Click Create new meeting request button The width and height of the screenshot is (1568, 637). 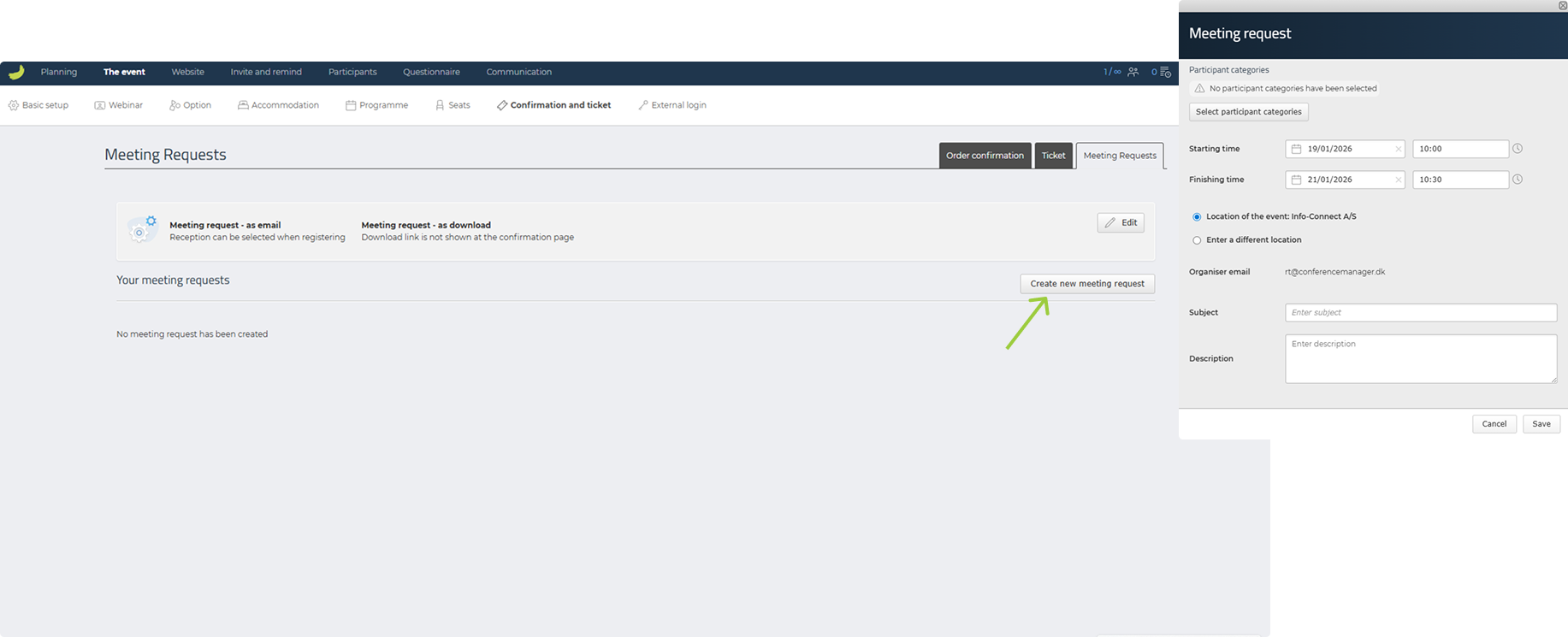[1086, 284]
